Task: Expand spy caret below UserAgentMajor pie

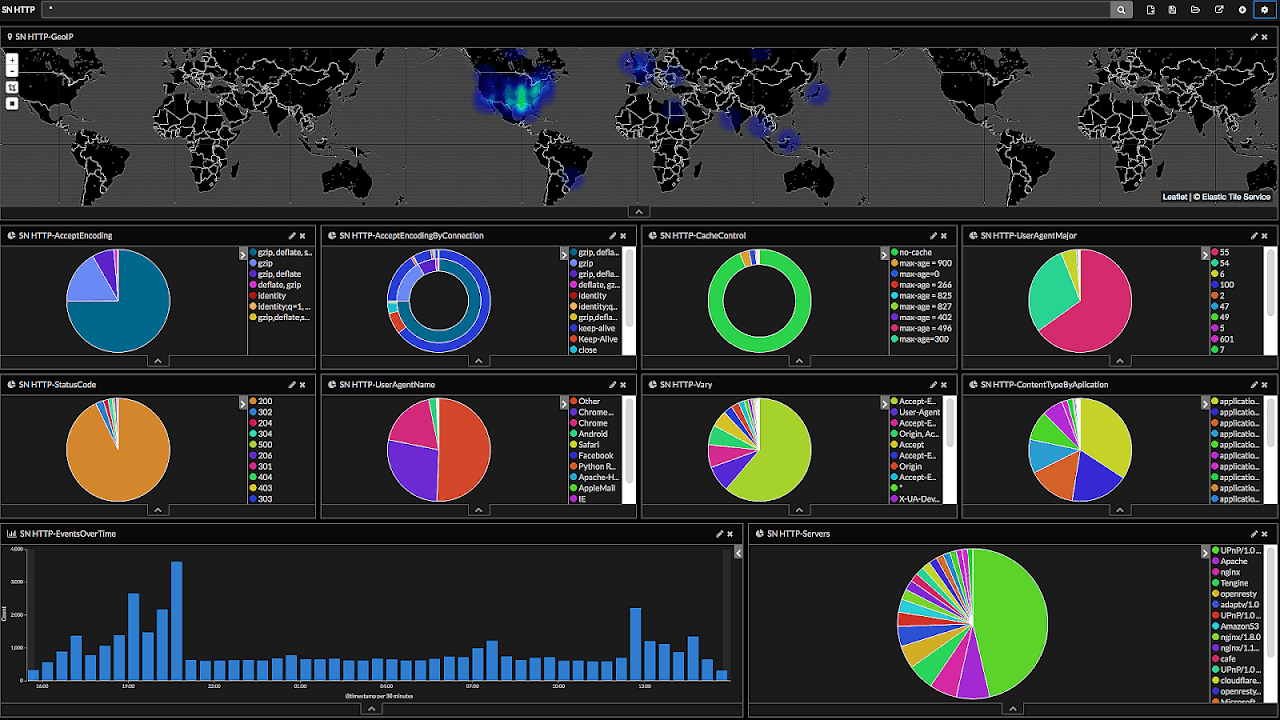Action: click(x=1120, y=361)
